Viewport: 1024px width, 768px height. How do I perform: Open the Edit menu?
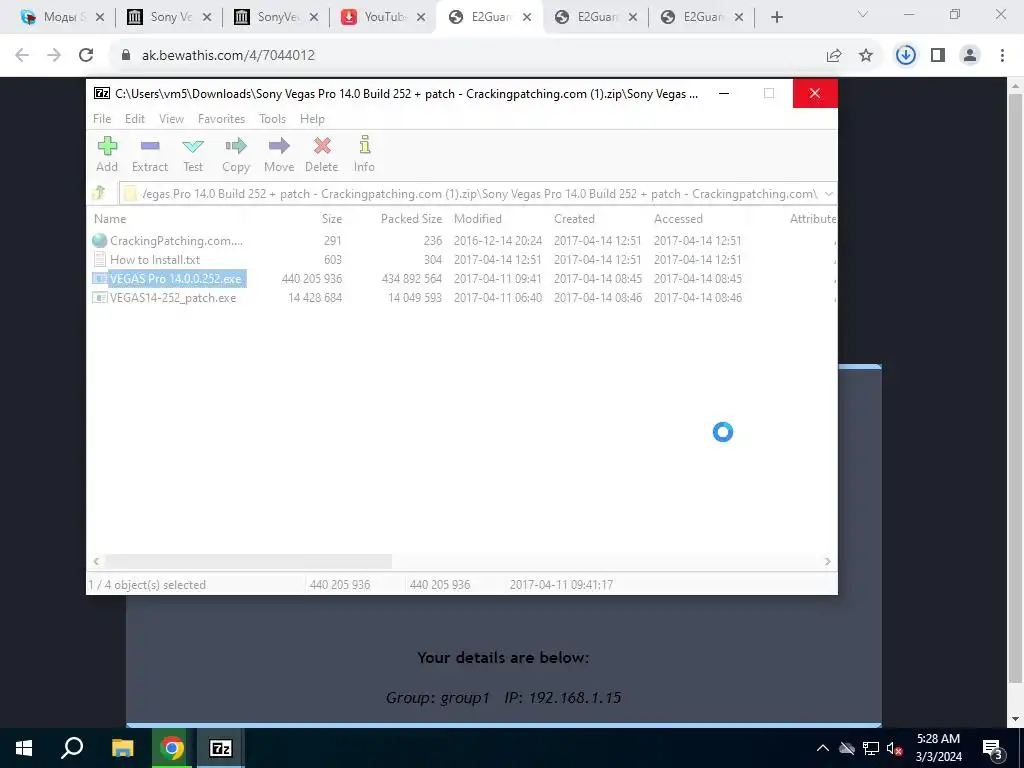coord(135,119)
